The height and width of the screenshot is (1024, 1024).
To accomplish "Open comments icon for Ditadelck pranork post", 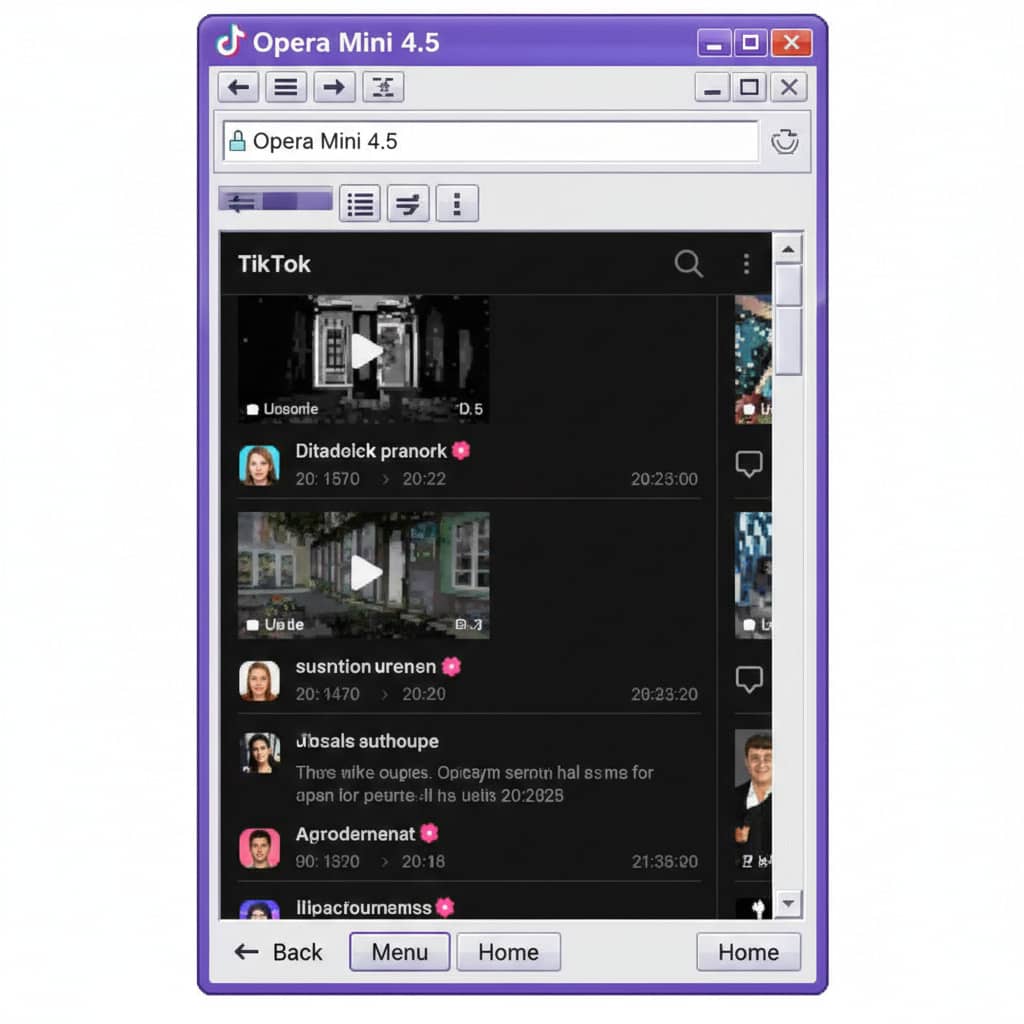I will (749, 464).
